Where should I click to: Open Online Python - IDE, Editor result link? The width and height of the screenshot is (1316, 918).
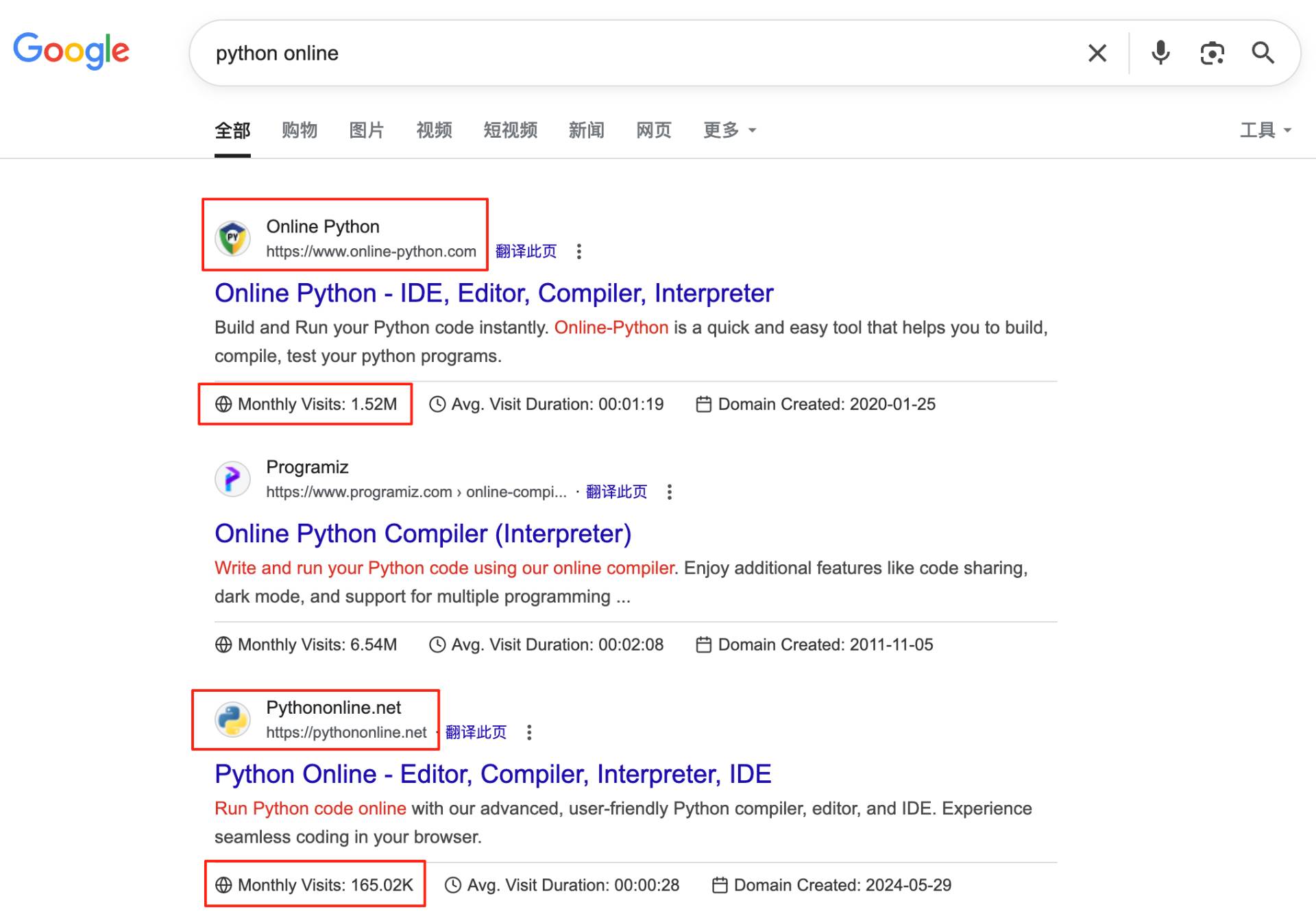pyautogui.click(x=493, y=293)
